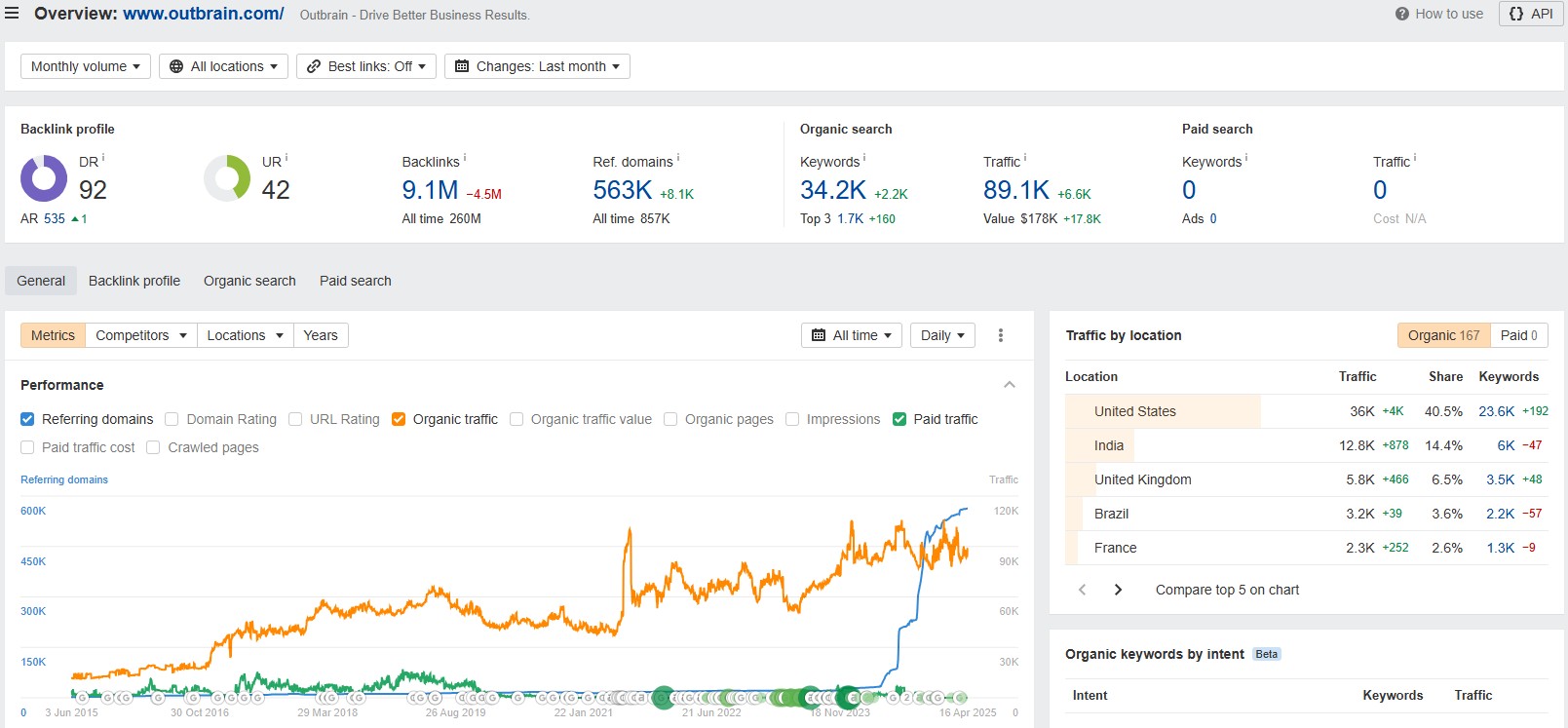Open the Competitors dropdown
Viewport: 1568px width, 728px height.
pos(141,335)
